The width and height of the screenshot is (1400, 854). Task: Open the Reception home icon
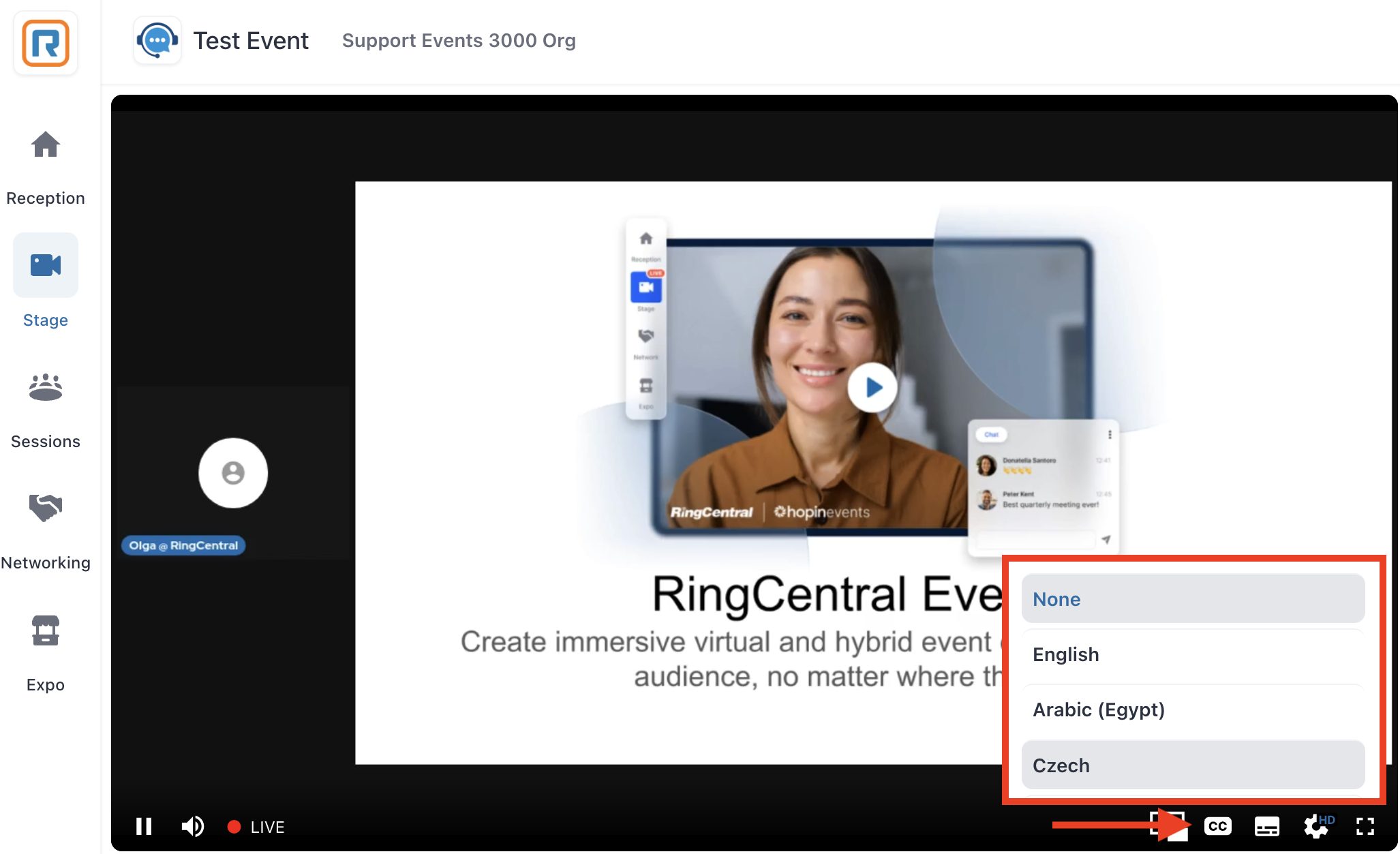click(x=46, y=144)
